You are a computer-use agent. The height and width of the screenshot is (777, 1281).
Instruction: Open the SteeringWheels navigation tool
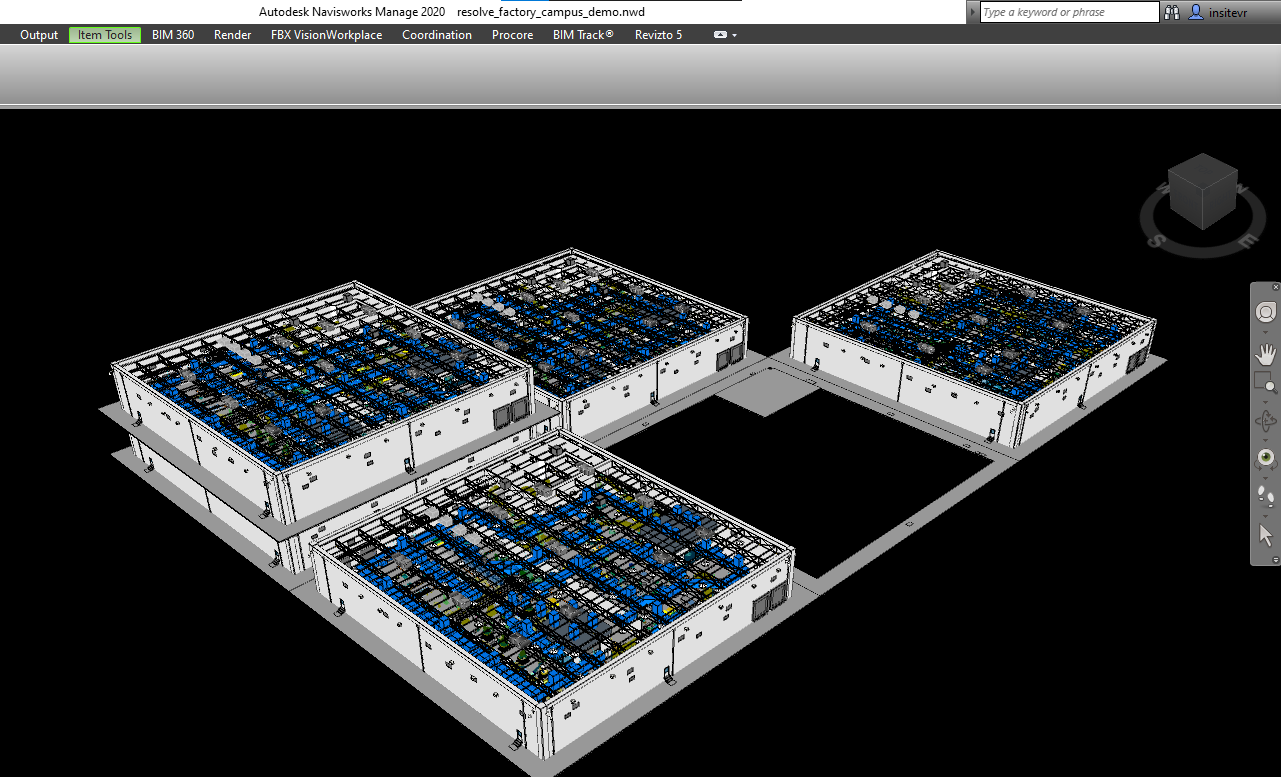1266,312
